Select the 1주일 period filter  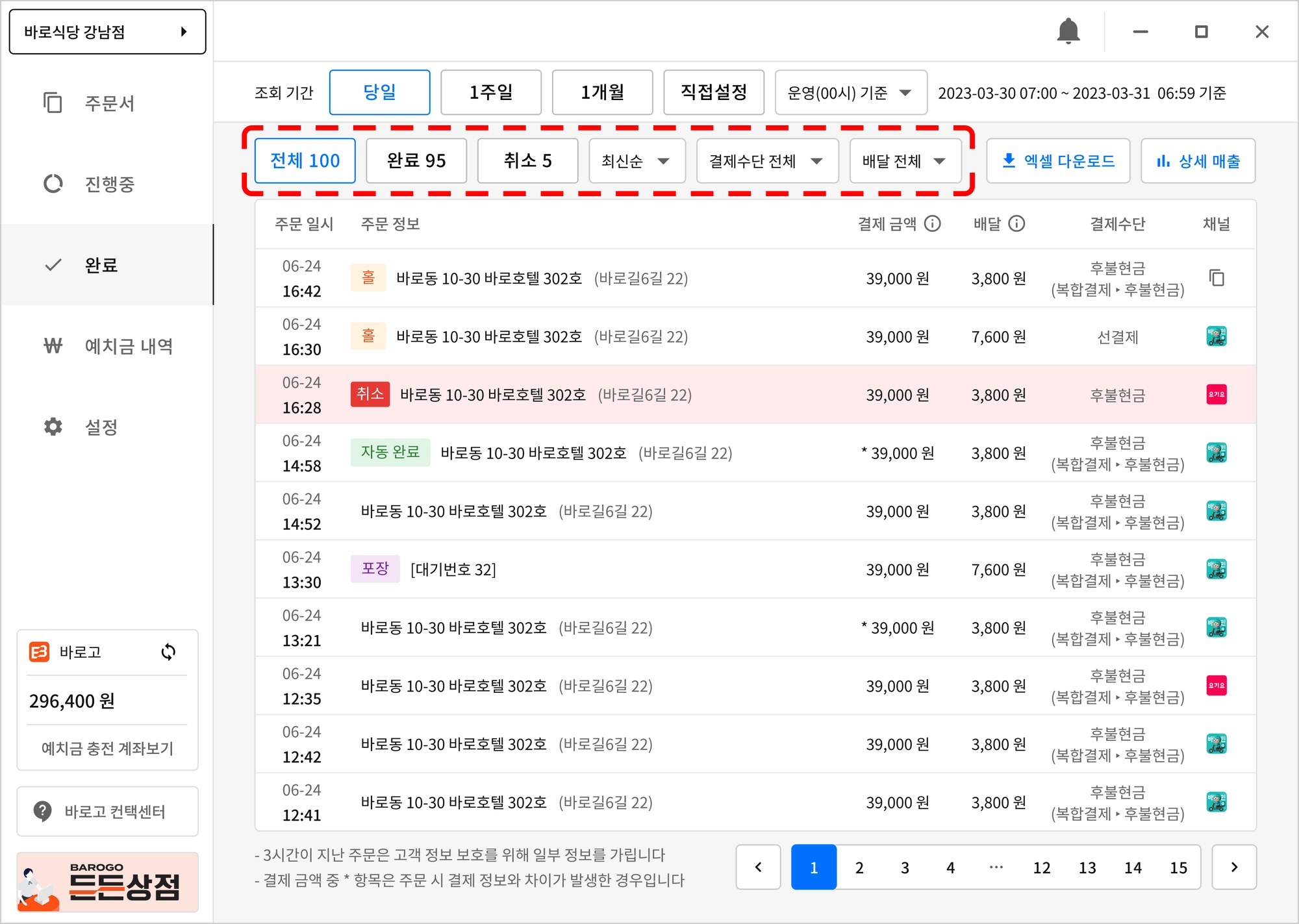click(x=491, y=92)
